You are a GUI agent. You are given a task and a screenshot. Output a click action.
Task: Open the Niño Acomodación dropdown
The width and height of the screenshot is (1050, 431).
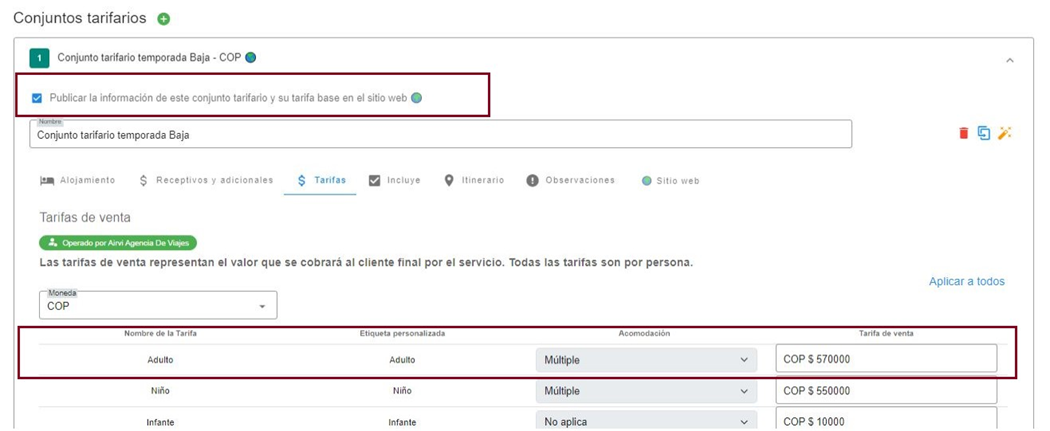click(646, 391)
